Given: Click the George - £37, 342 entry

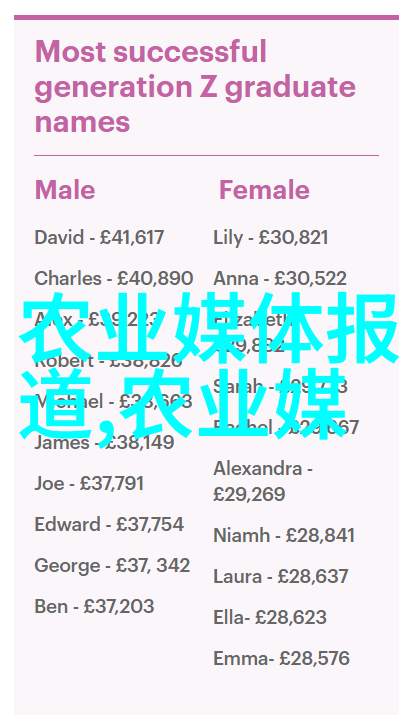Looking at the screenshot, I should coord(113,566).
